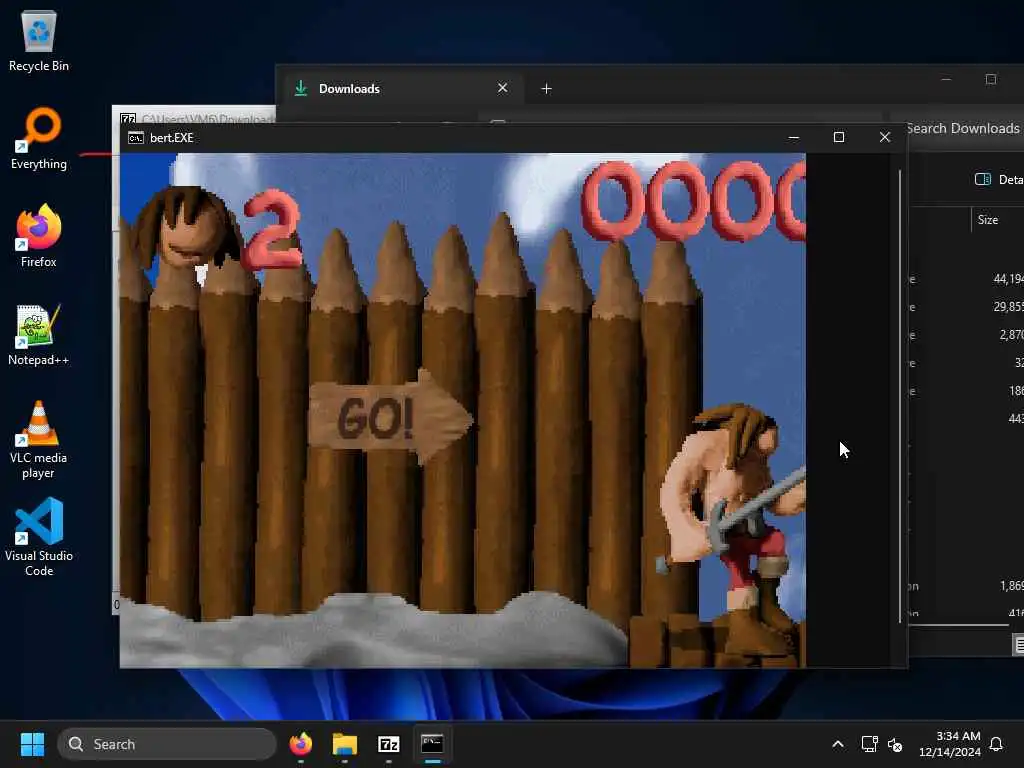Minimize the File Explorer window
This screenshot has width=1024, height=768.
946,79
